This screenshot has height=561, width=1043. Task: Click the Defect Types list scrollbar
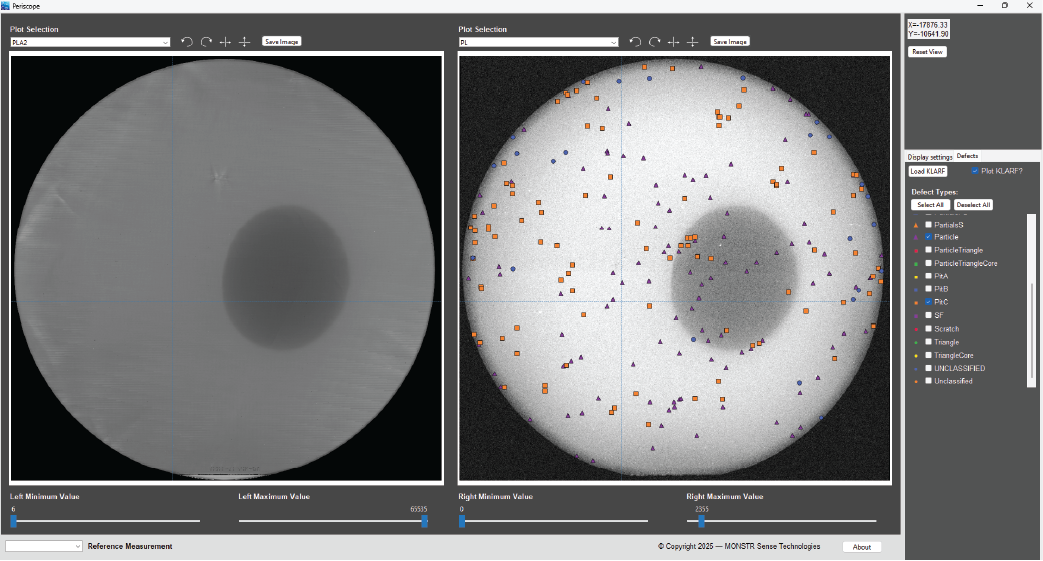click(1032, 300)
